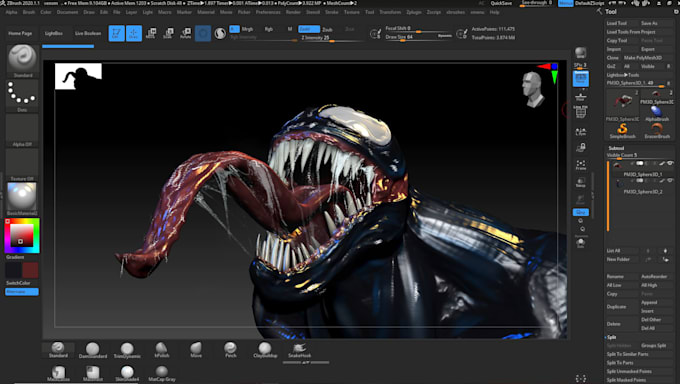Click the QuickSave button
Screen dimensions: 680x384
[x=500, y=3]
